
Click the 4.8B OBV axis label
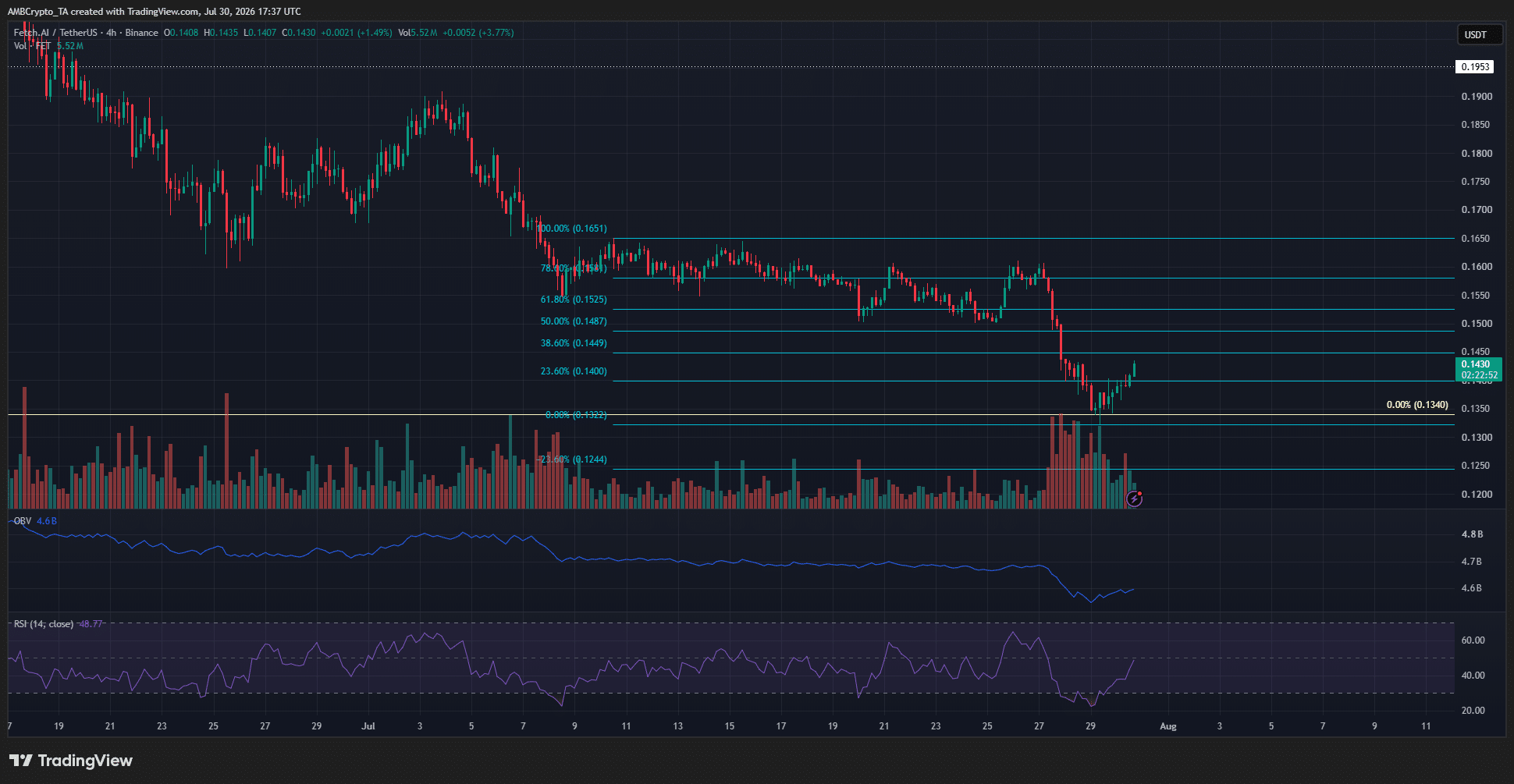[1472, 534]
